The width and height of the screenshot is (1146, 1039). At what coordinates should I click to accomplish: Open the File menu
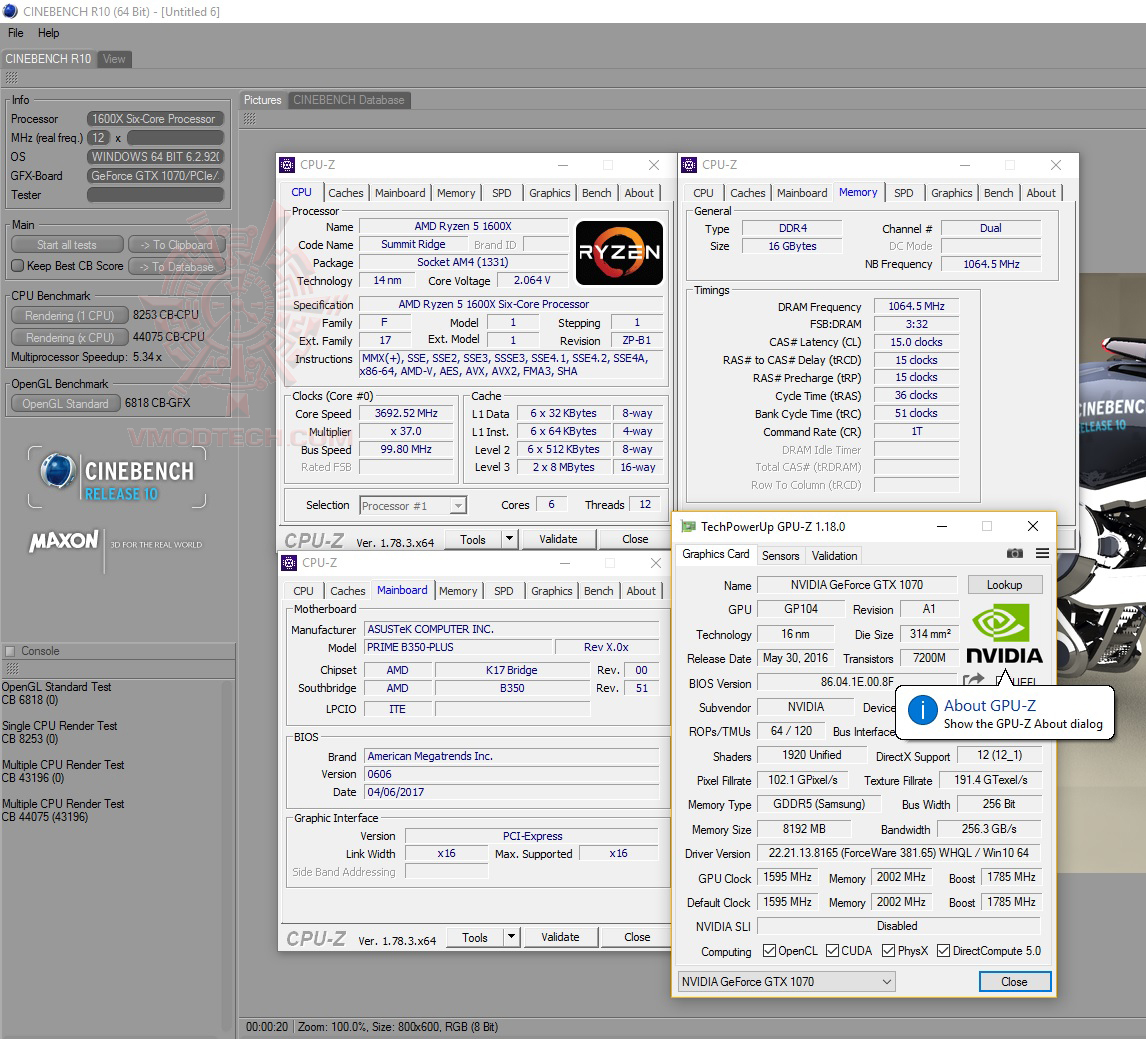click(x=15, y=32)
